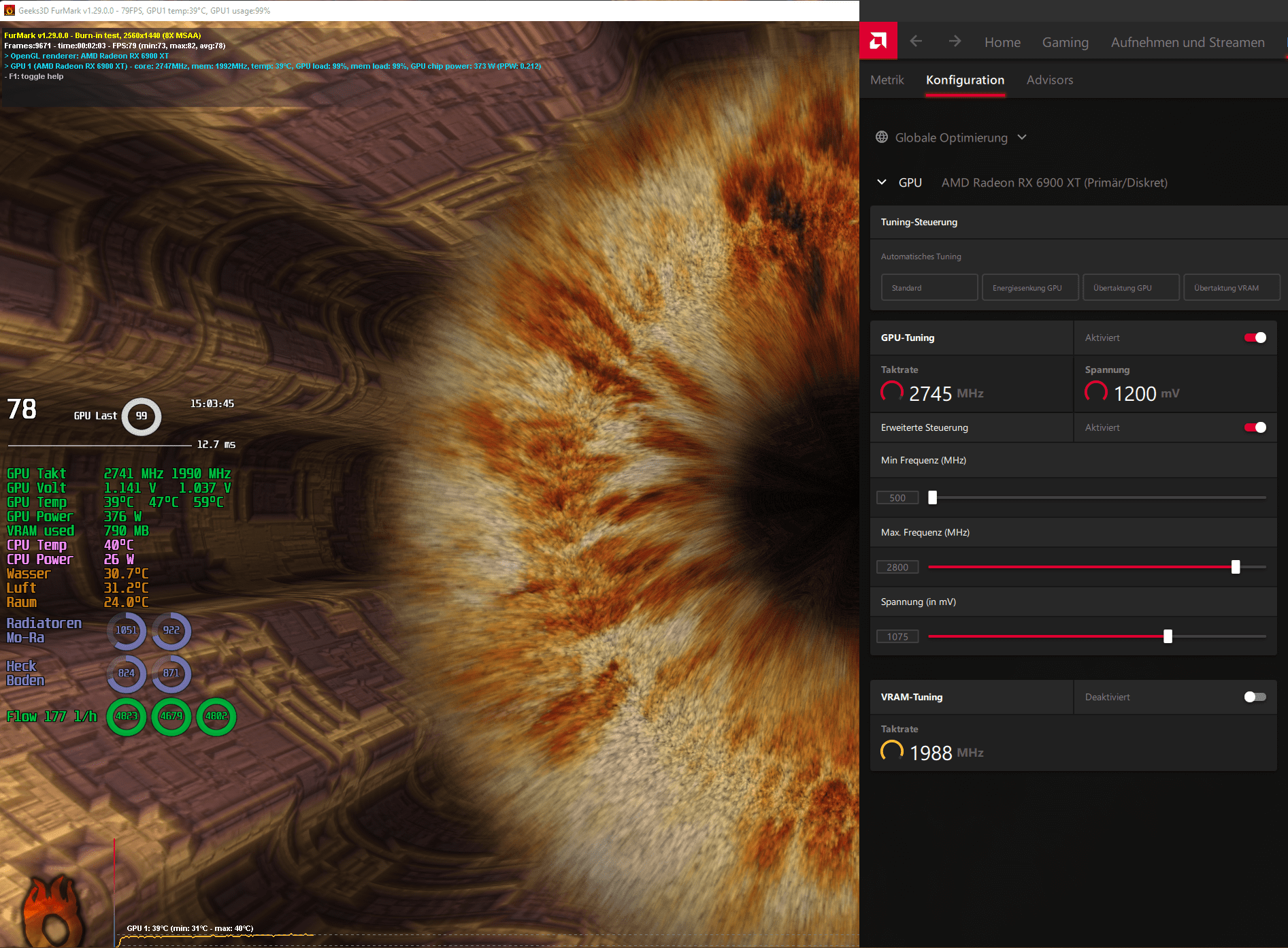
Task: Click the Heck gauge showing 871
Action: 171,673
